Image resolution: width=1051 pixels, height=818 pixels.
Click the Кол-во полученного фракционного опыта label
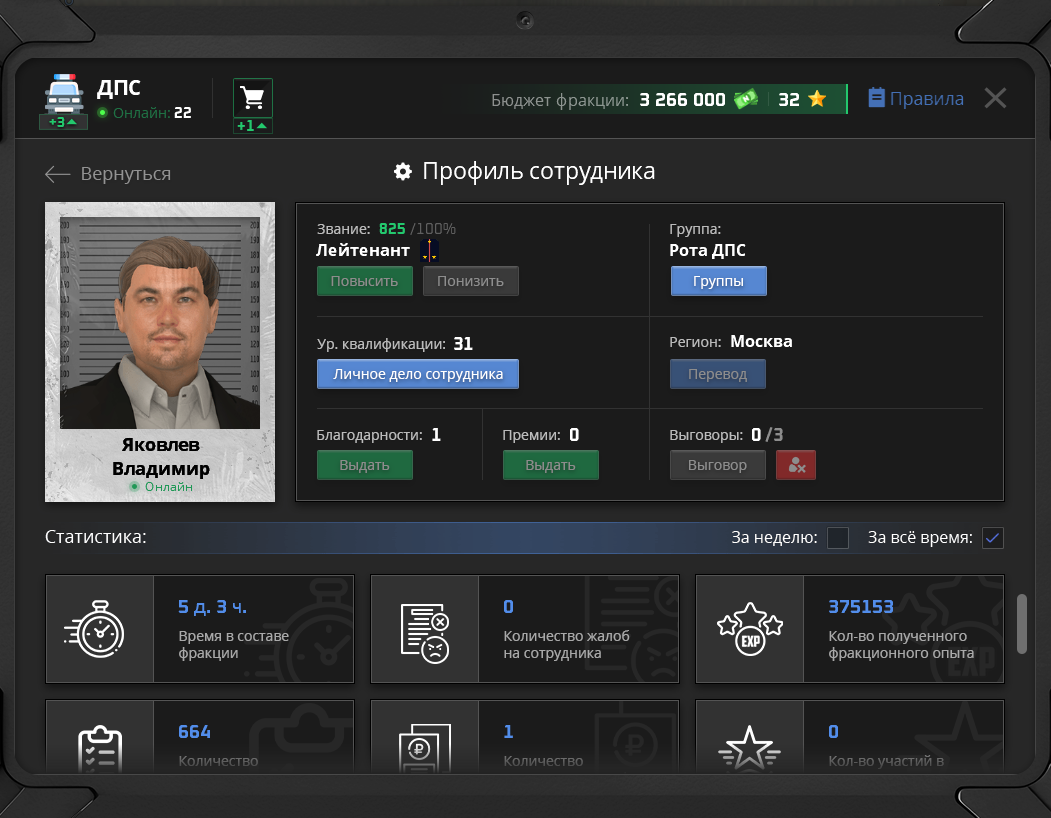point(901,644)
